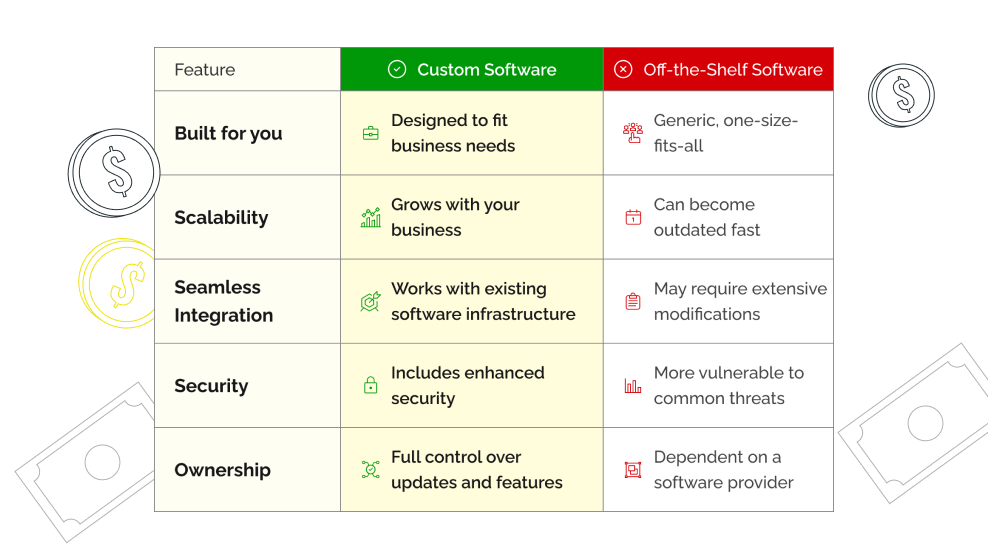Click the growth chart icon beside Grows with your business

[x=371, y=217]
